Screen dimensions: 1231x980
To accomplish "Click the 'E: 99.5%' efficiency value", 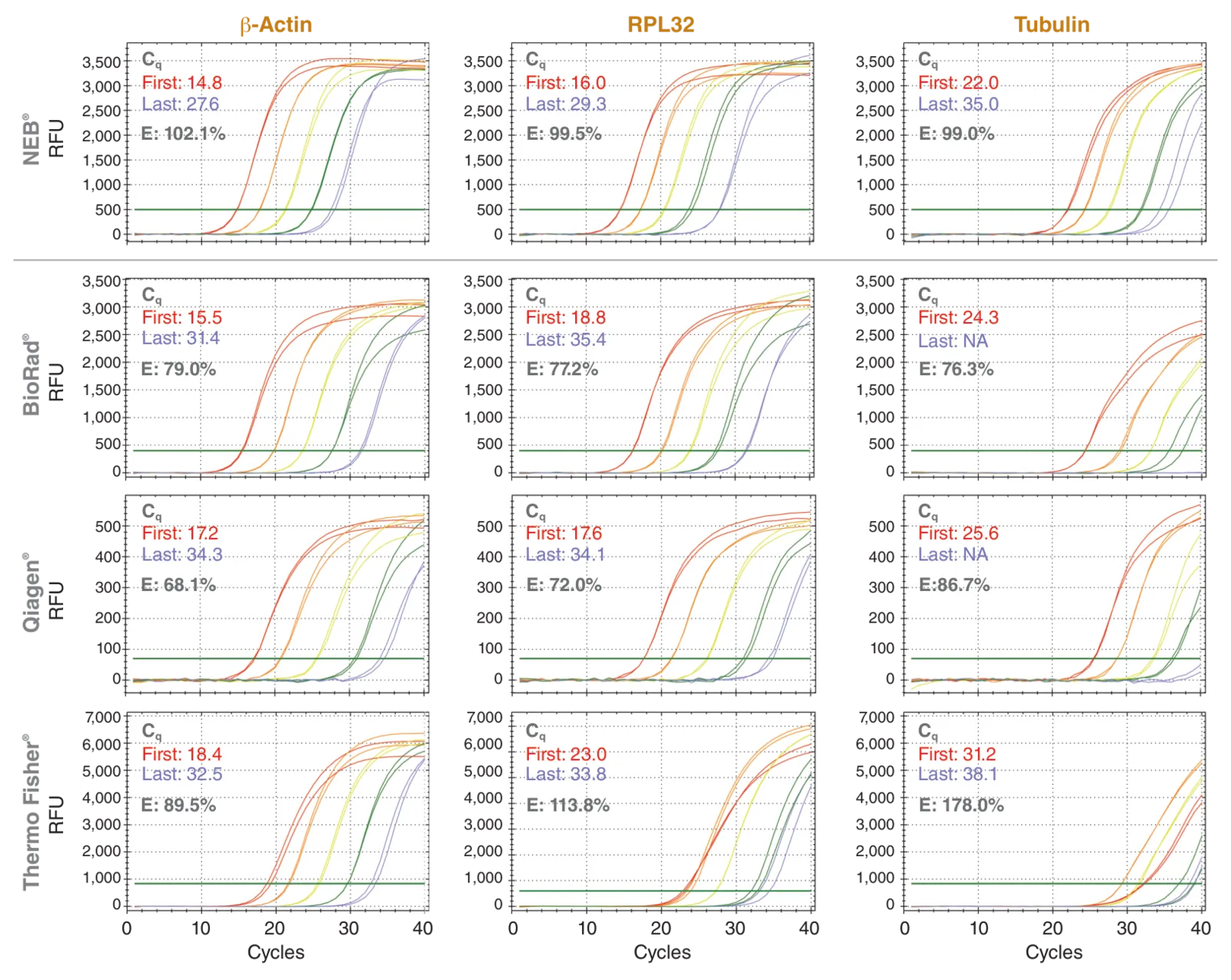I will tap(564, 134).
